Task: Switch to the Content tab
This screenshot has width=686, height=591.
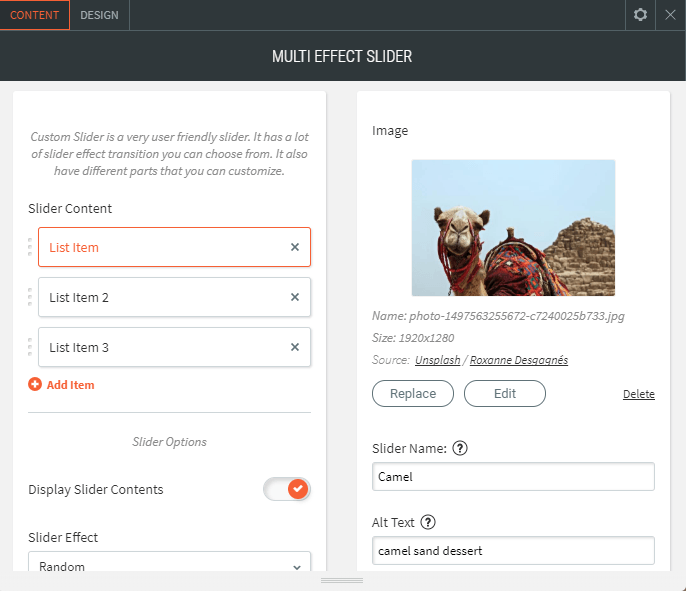Action: click(35, 15)
